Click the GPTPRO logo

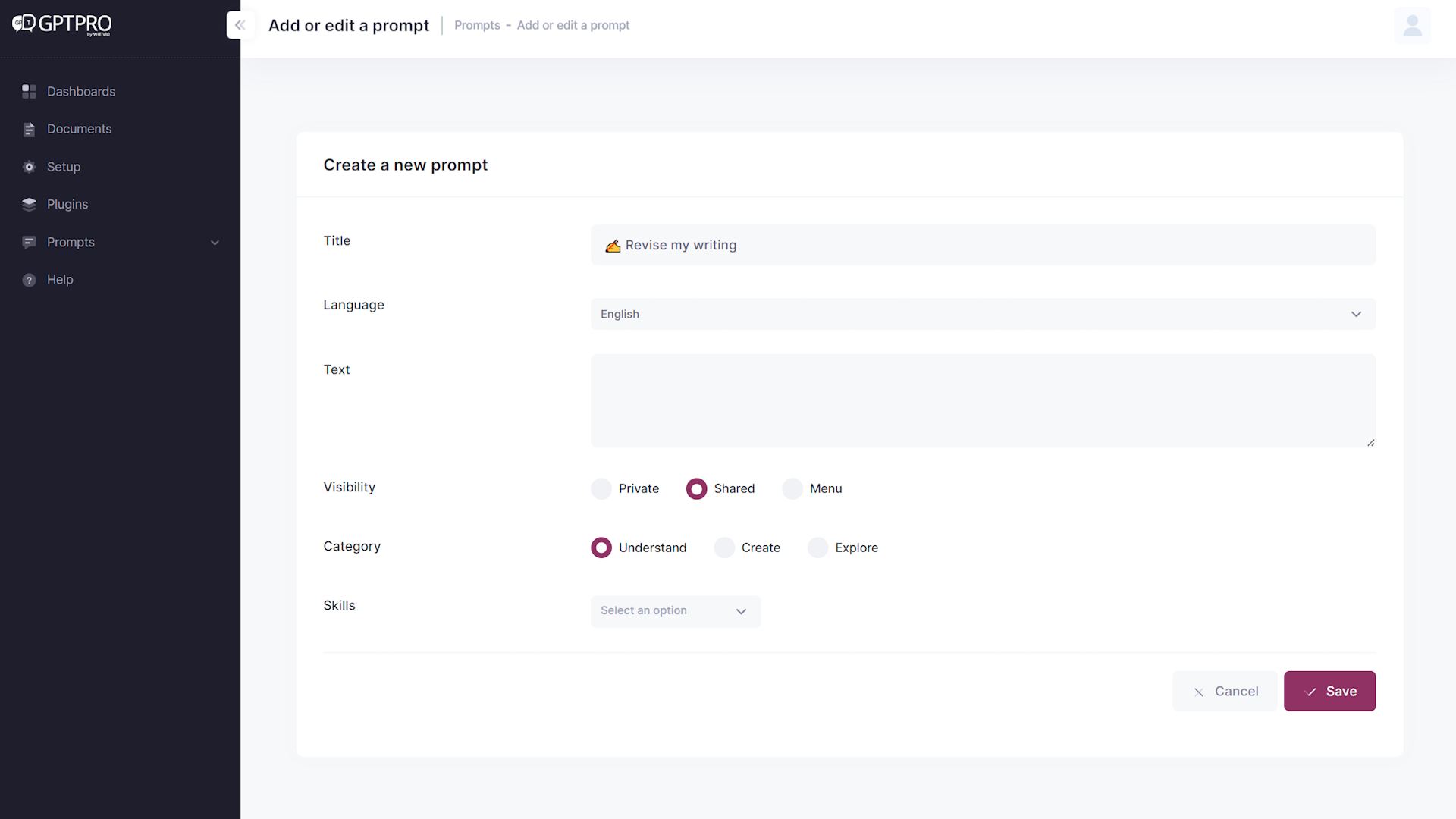point(62,24)
